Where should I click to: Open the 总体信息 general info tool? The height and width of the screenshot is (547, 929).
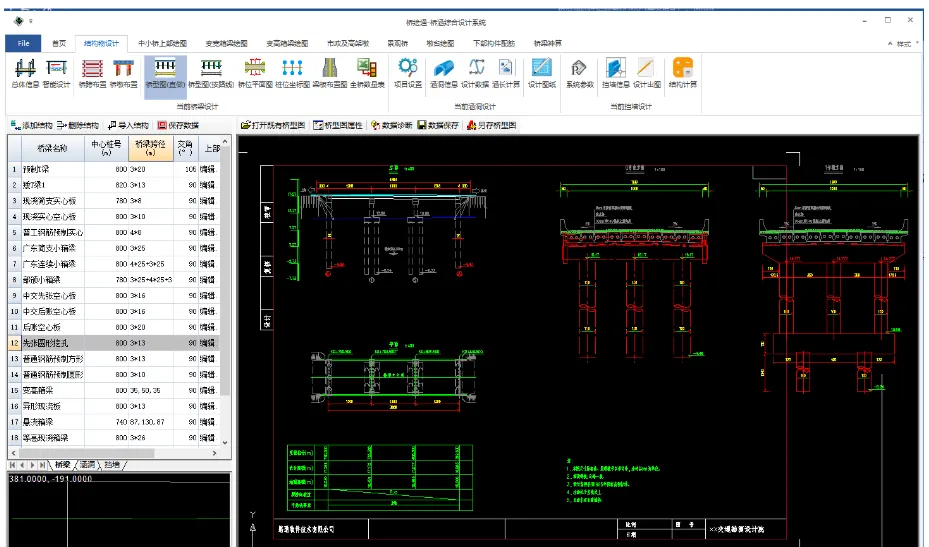pyautogui.click(x=25, y=73)
